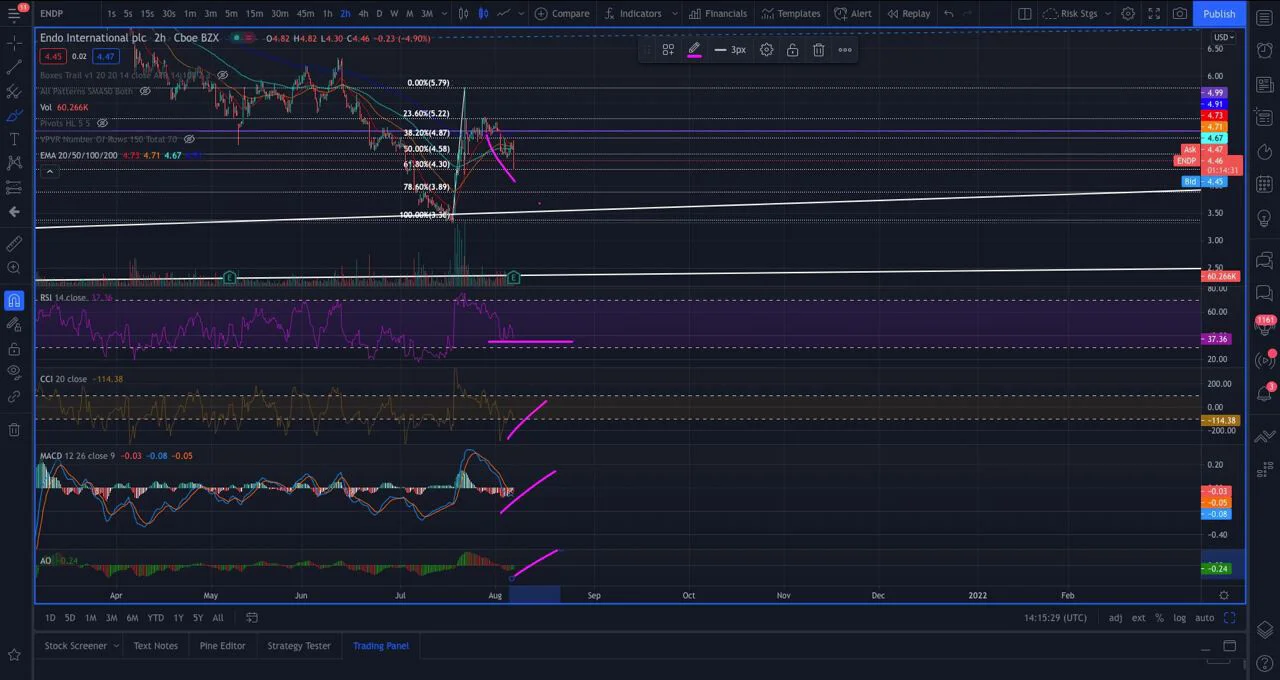Go back with the left-arrow tool in left toolbar

click(x=14, y=211)
